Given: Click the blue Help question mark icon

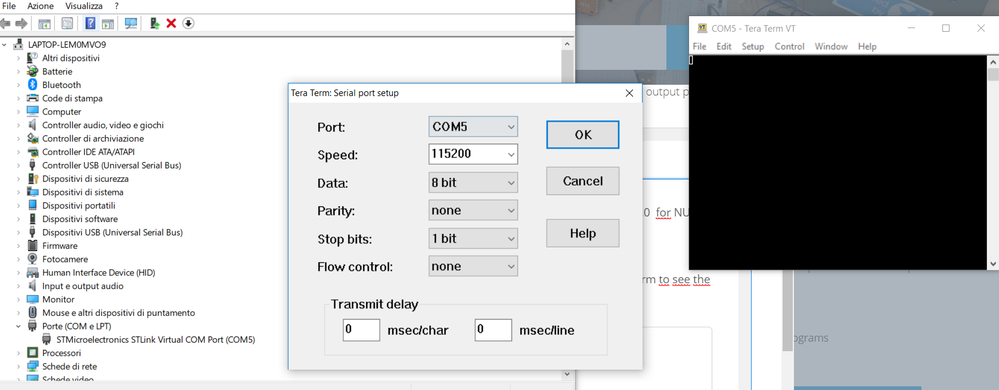Looking at the screenshot, I should (90, 24).
